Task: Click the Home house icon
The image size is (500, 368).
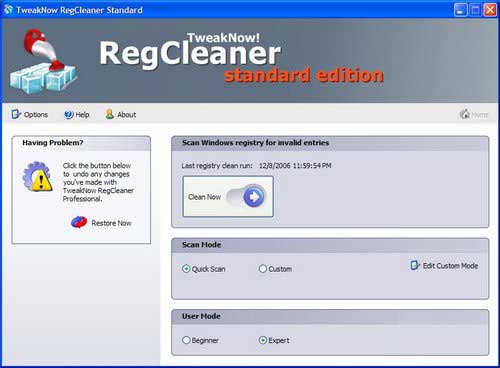Action: coord(465,114)
